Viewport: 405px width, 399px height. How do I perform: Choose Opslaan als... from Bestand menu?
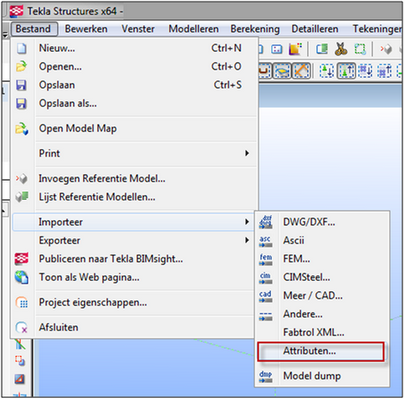click(134, 104)
